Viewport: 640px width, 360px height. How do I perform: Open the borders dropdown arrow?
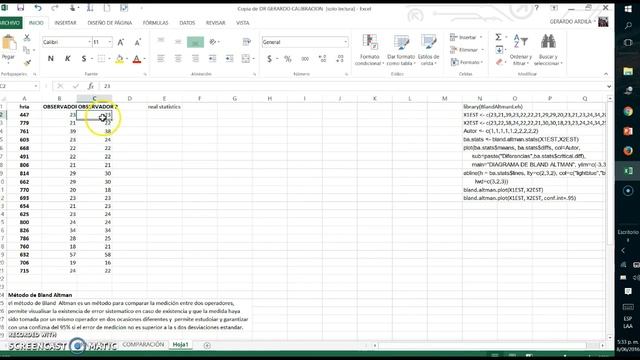click(x=109, y=59)
